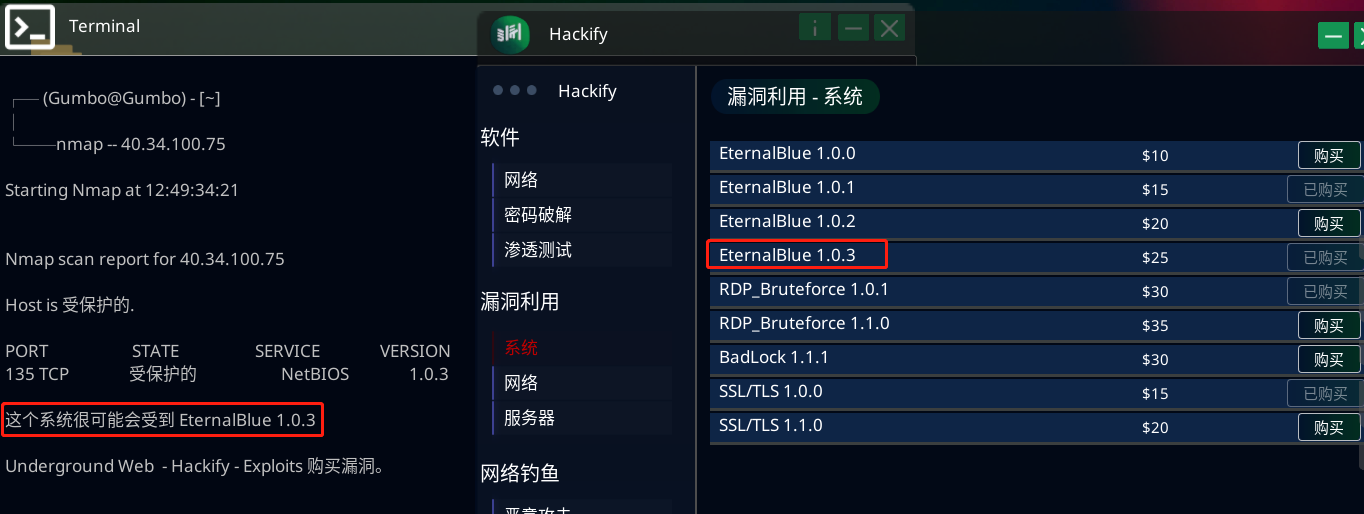Buy EternalBlue 1.0.0 for $10
Image resolution: width=1364 pixels, height=514 pixels.
click(1328, 155)
